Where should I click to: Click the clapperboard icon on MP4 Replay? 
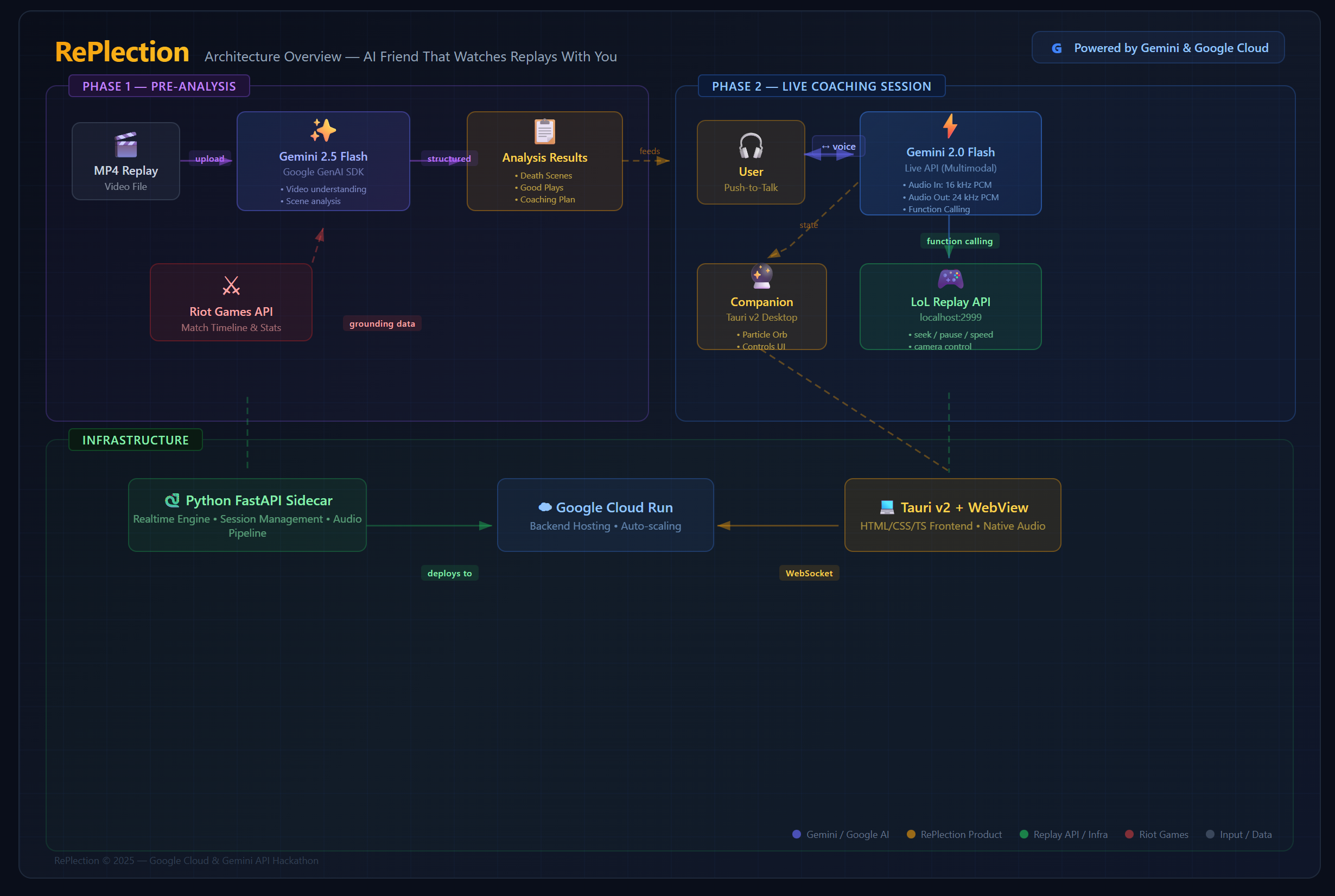click(126, 144)
